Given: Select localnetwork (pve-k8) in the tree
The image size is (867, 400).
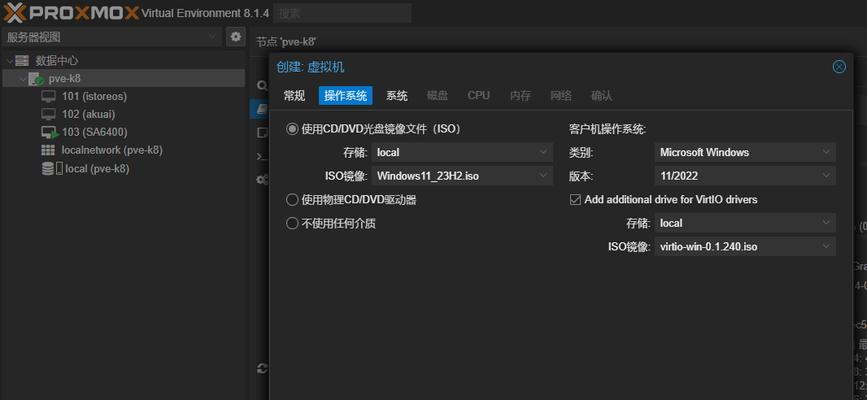Looking at the screenshot, I should coord(112,150).
